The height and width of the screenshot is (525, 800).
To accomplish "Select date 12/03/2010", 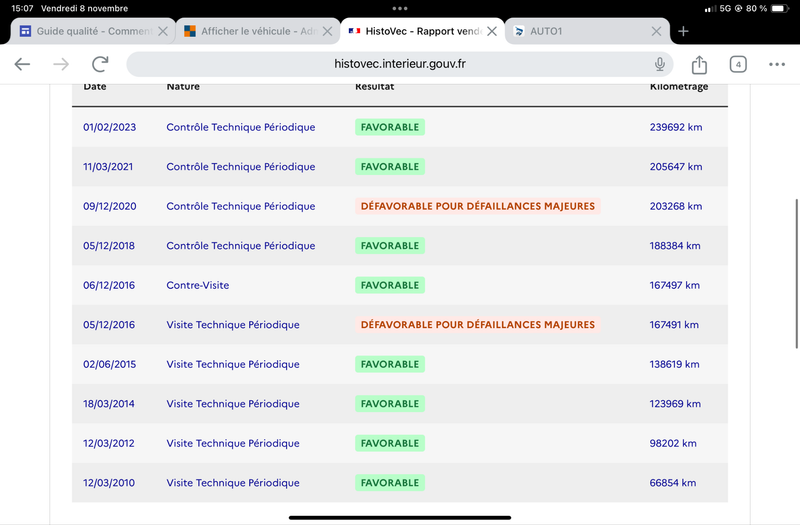I will tap(109, 483).
